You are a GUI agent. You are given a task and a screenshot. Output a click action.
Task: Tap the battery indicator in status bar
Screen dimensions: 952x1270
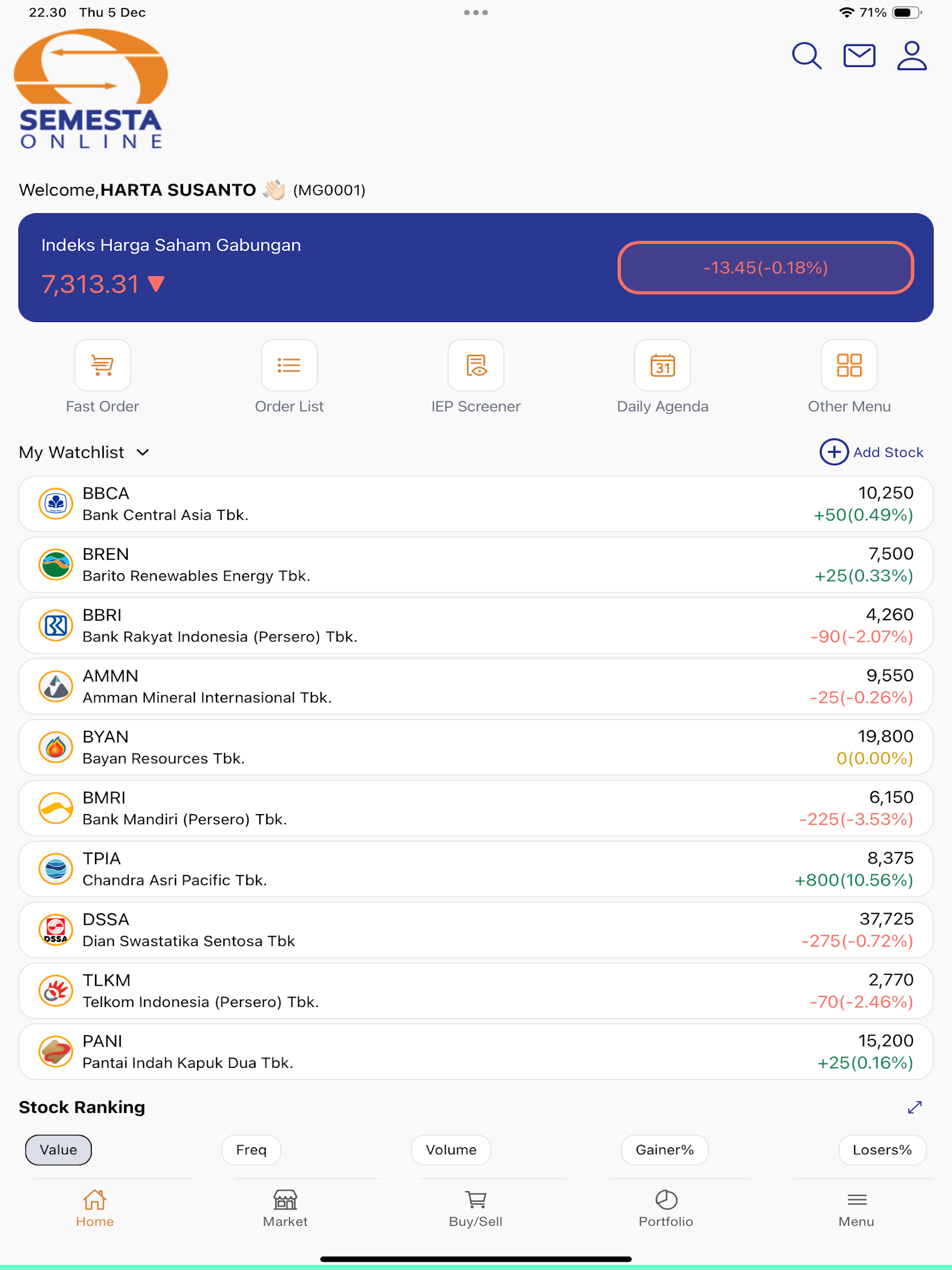coord(907,12)
